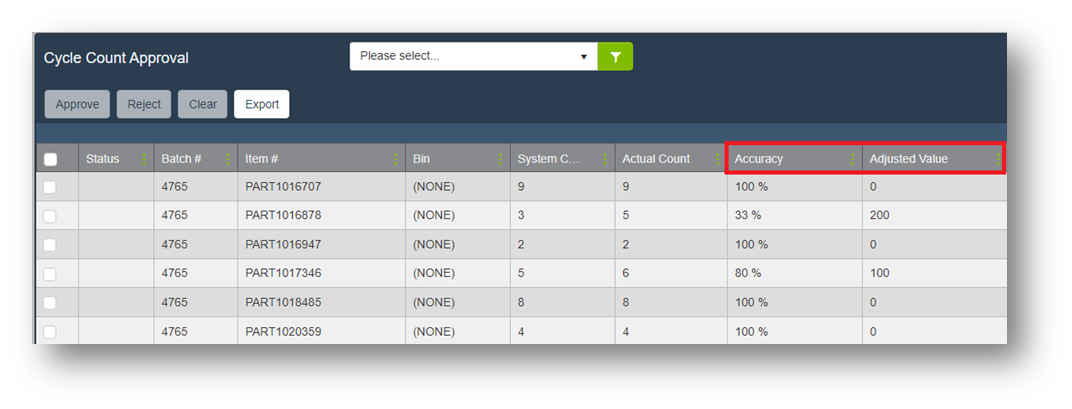Click the Reject button
This screenshot has height=409, width=1072.
click(144, 104)
